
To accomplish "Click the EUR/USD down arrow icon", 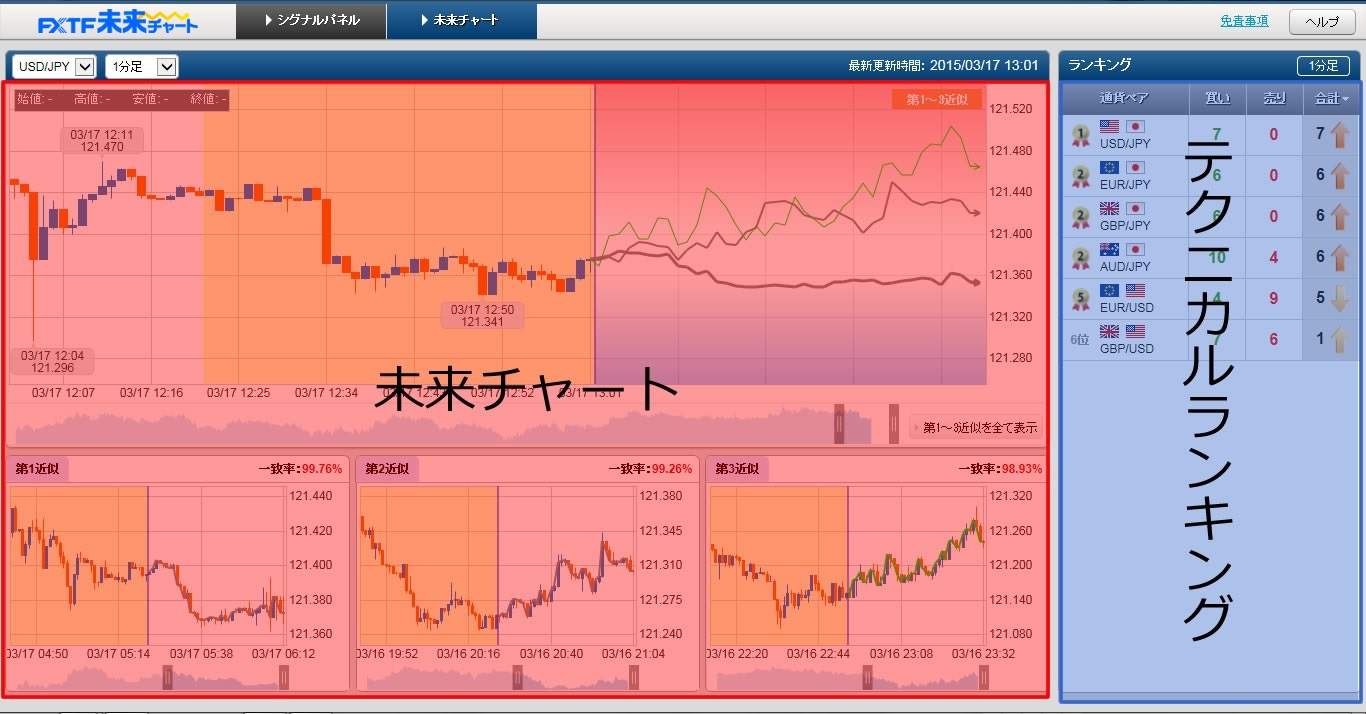I will coord(1340,298).
